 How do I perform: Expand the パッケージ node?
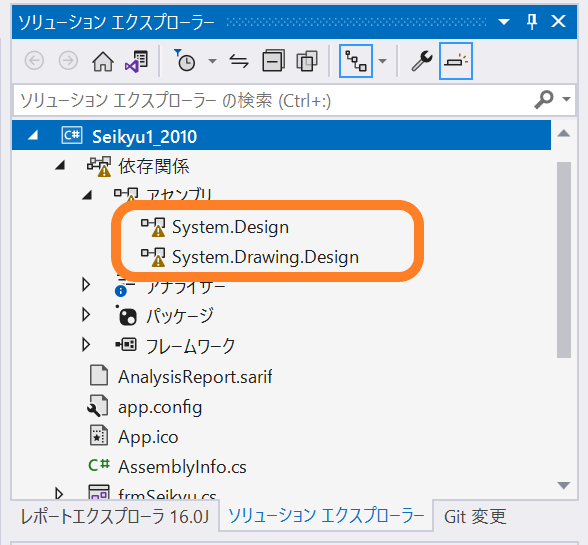tap(86, 315)
